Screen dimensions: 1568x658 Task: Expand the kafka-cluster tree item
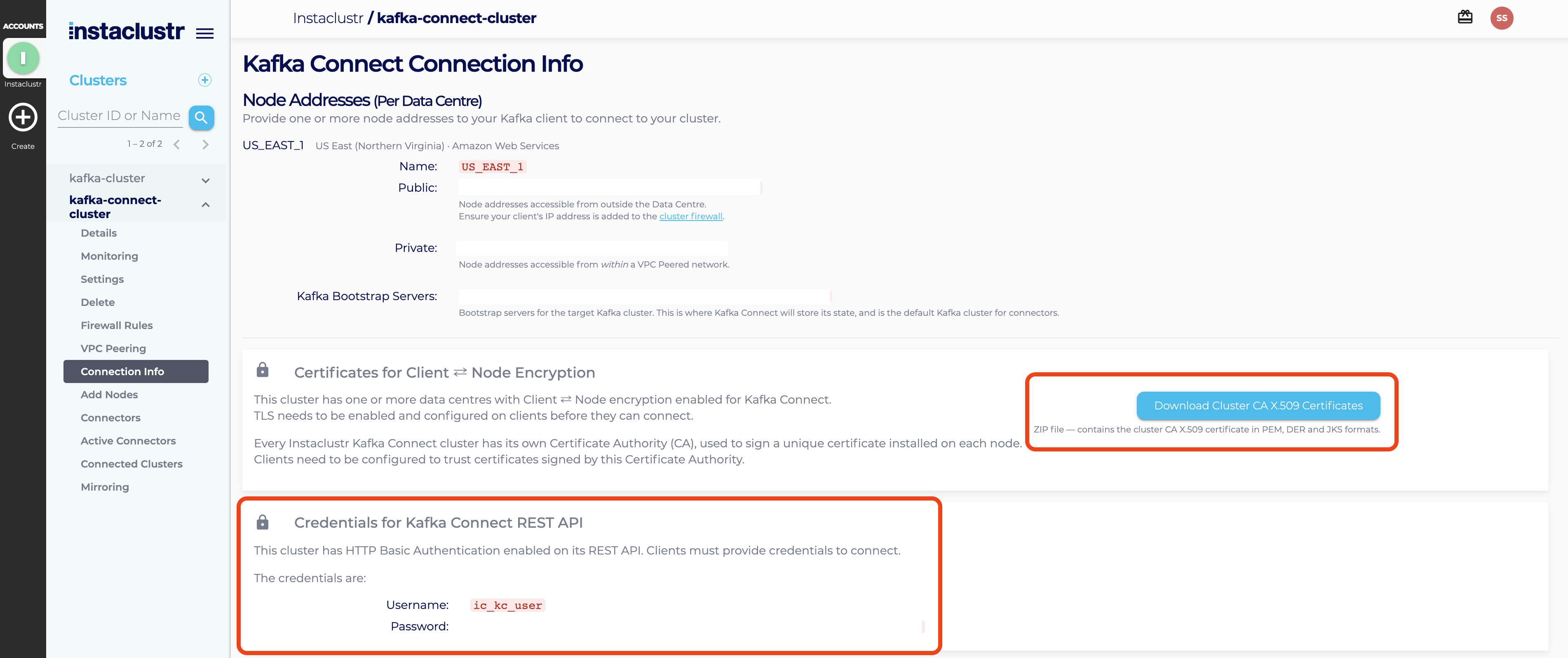pos(205,180)
